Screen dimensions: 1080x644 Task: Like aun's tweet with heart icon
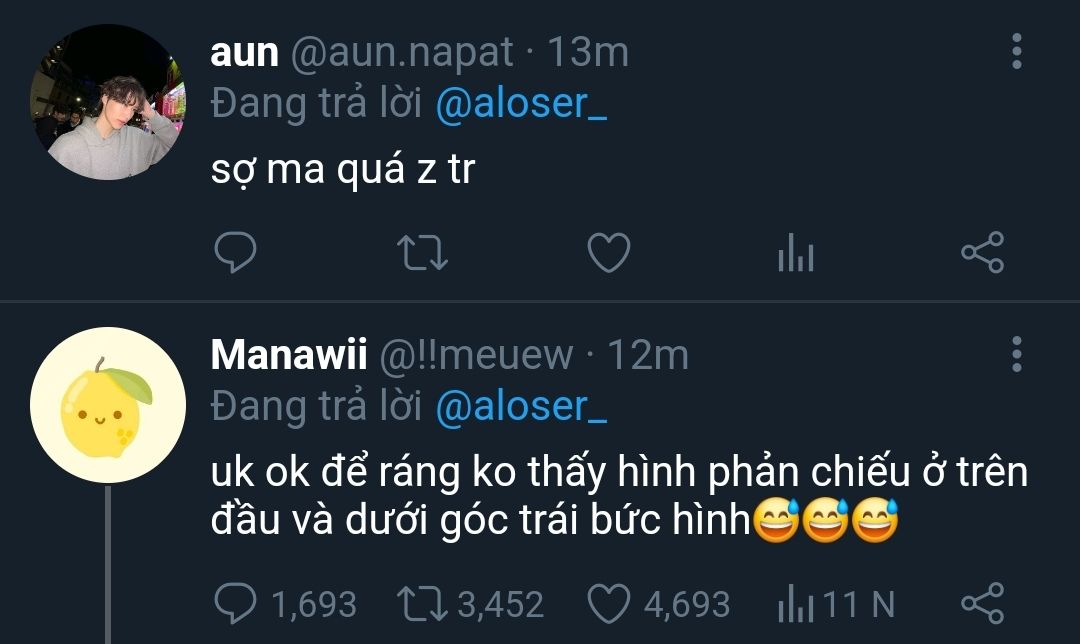point(607,253)
